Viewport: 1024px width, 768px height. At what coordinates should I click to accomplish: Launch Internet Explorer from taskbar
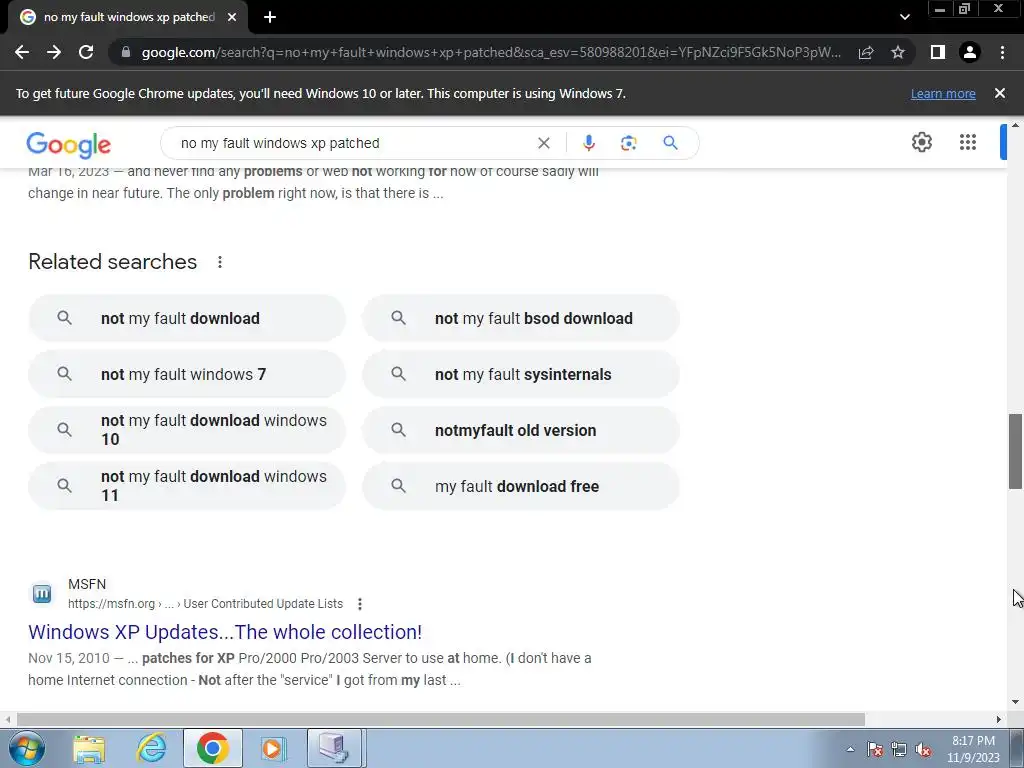[152, 748]
